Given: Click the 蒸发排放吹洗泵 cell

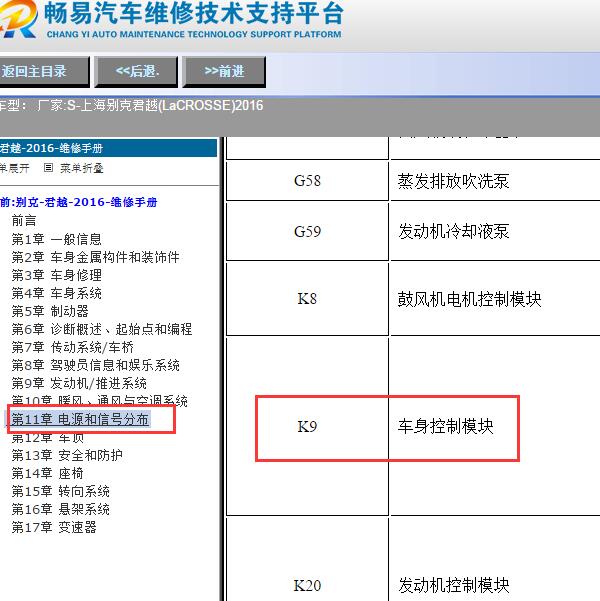Looking at the screenshot, I should click(495, 181).
